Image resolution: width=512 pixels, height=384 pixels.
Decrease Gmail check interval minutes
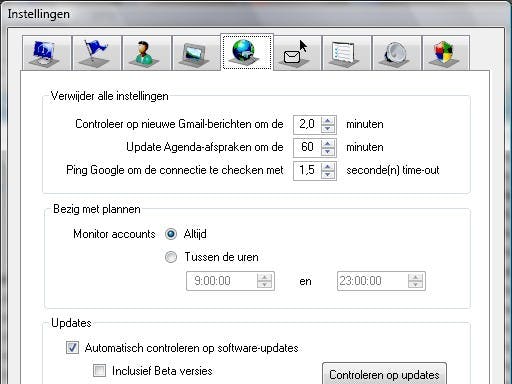pos(328,128)
